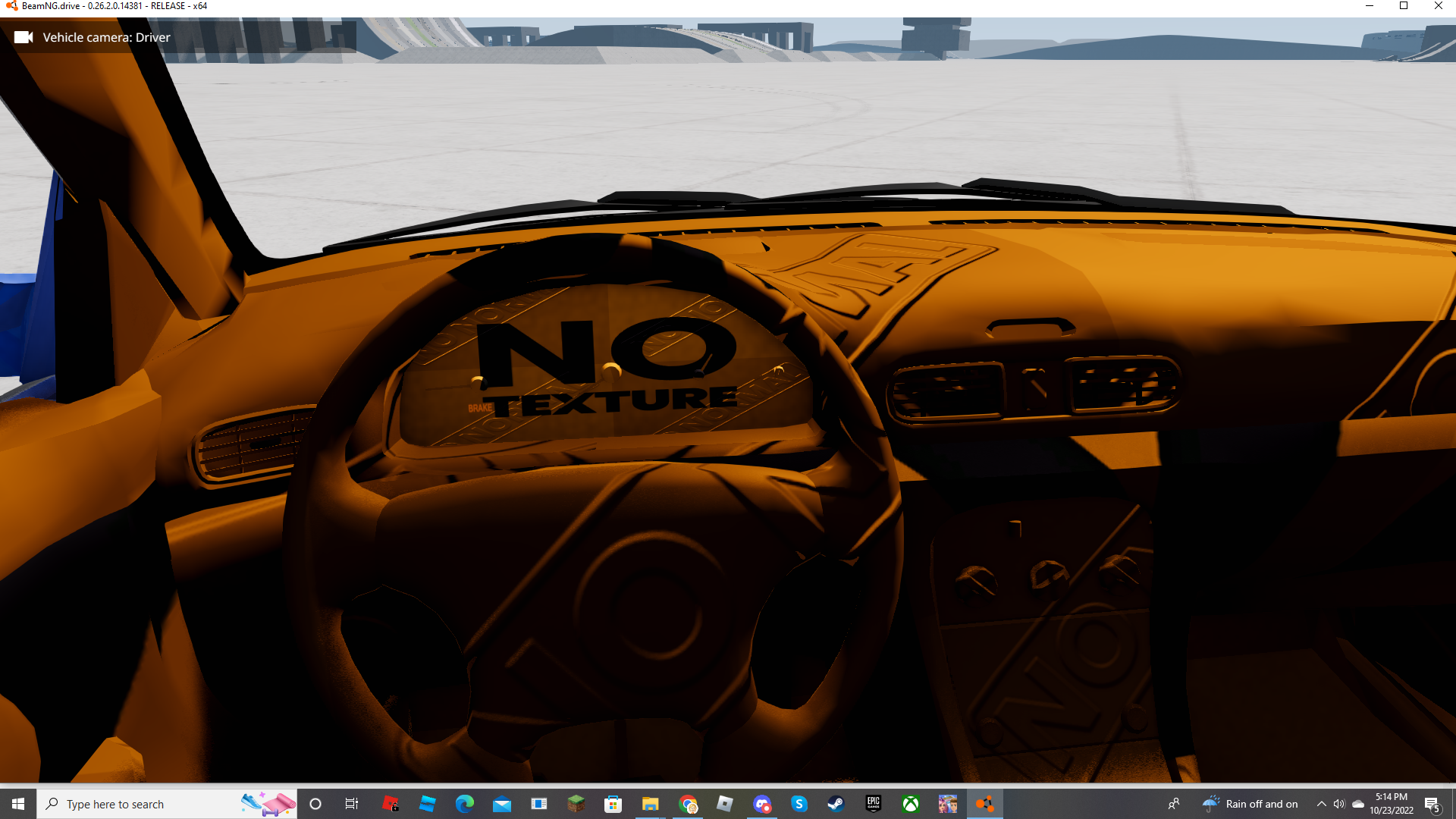Open Microsoft Edge from the taskbar
This screenshot has height=819, width=1456.
465,804
